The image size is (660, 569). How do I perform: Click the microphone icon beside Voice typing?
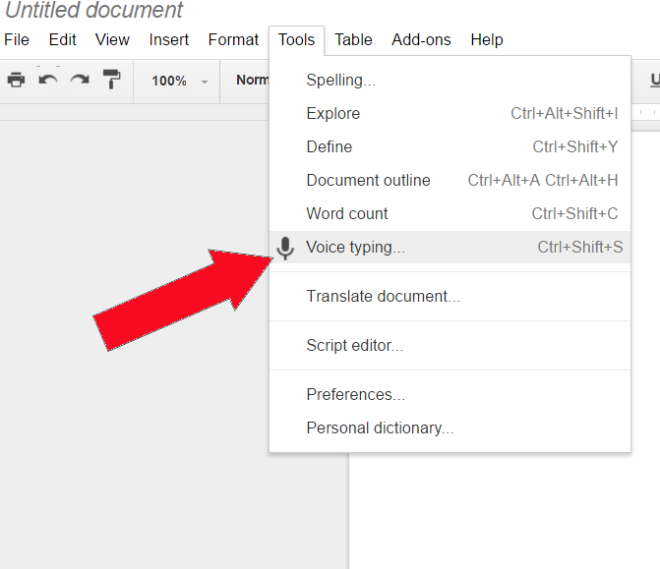click(x=286, y=248)
